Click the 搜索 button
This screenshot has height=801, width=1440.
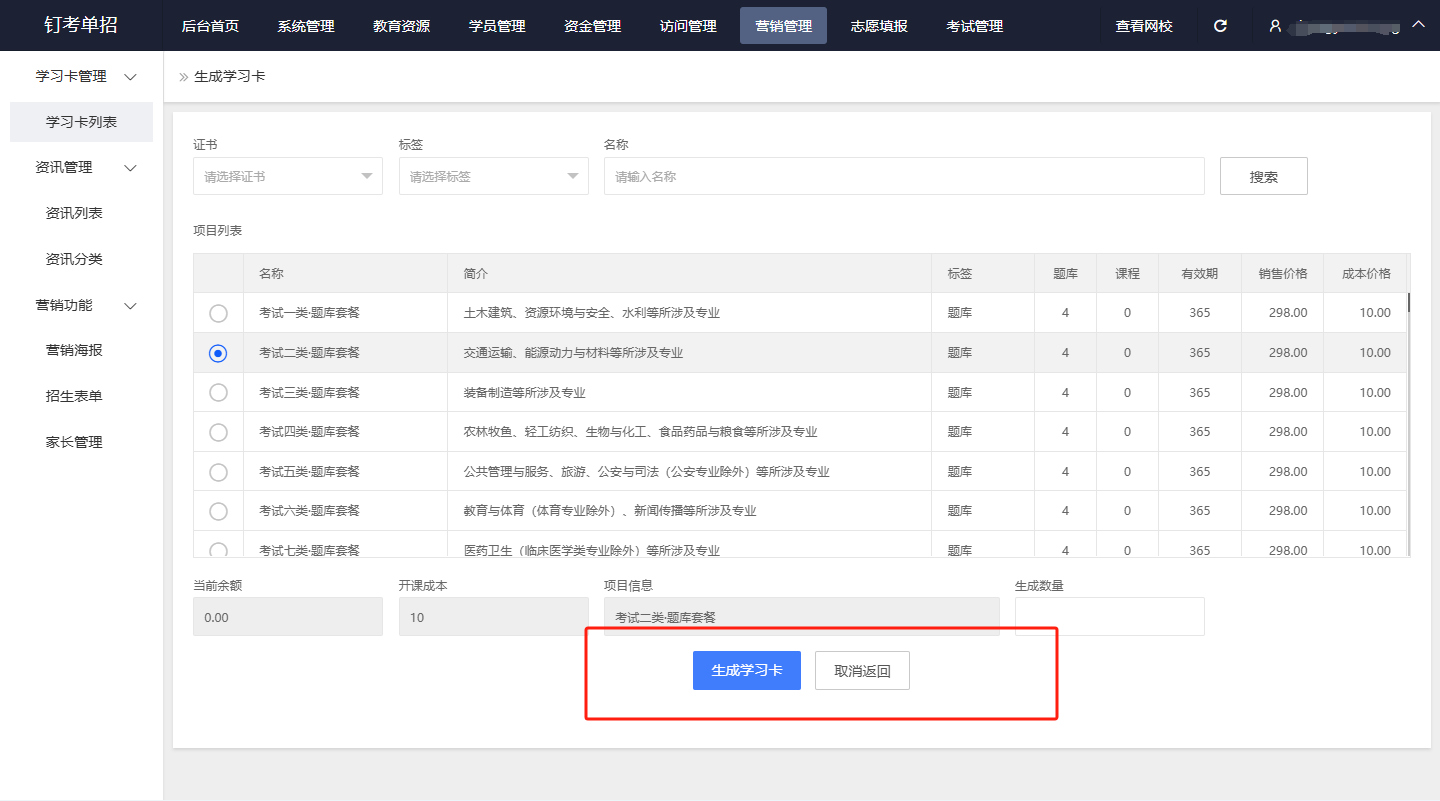(1263, 177)
